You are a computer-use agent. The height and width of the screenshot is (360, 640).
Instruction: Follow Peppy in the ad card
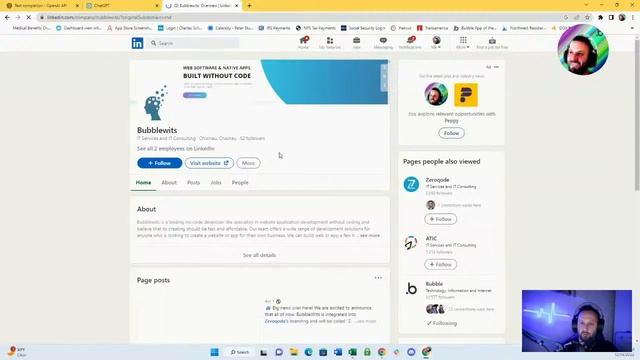tap(451, 133)
